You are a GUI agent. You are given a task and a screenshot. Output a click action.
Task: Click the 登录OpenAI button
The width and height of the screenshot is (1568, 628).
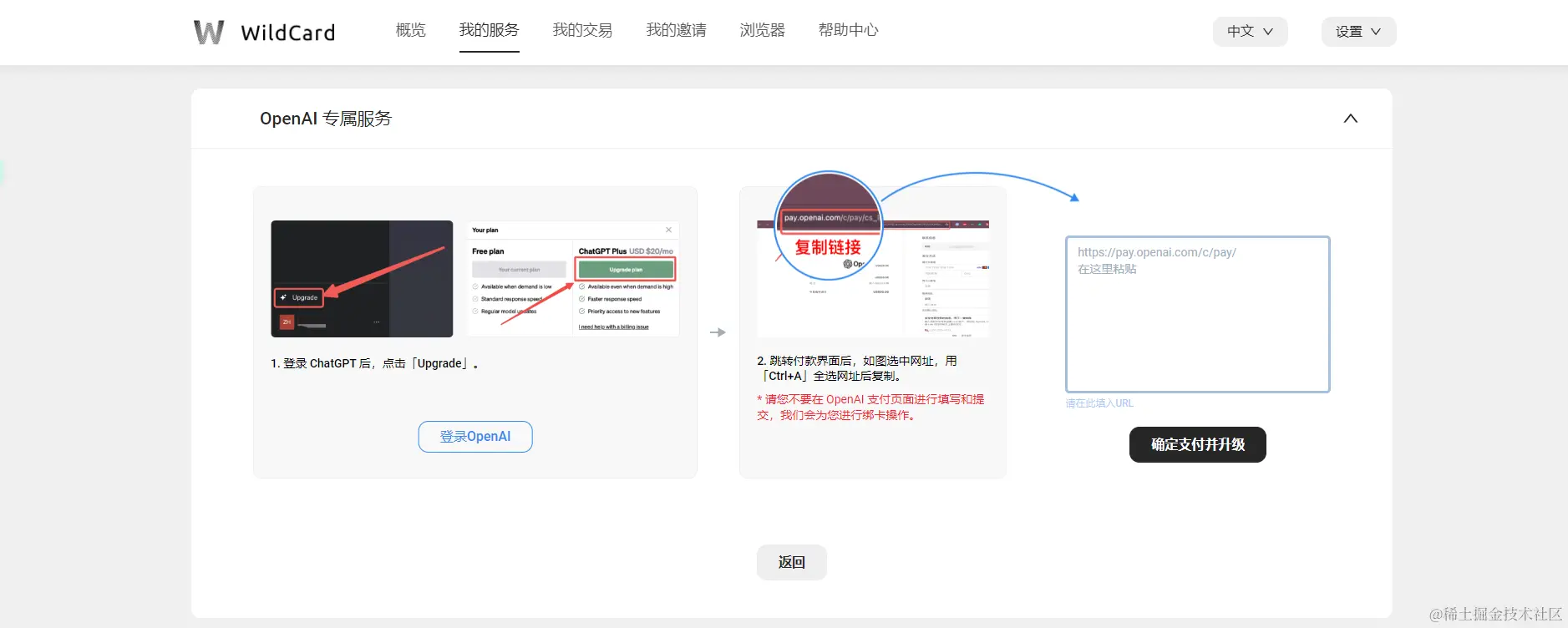[x=475, y=437]
